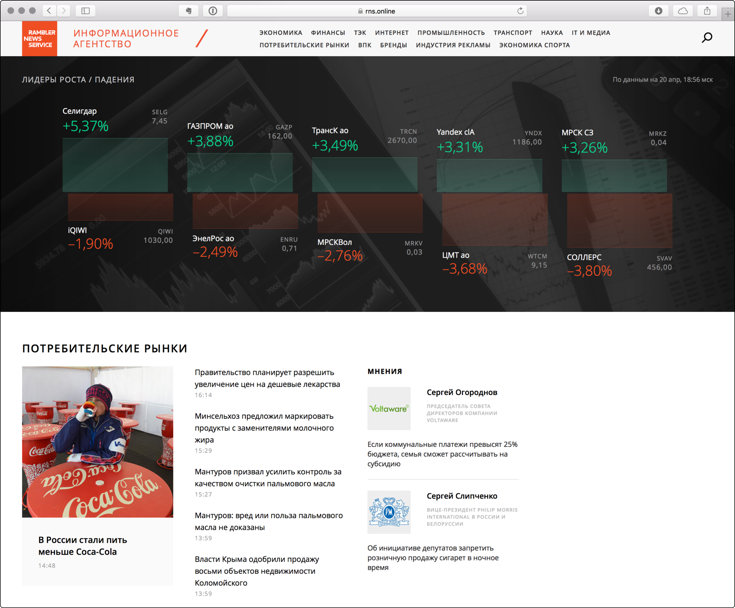Click the −1,90% decline value
This screenshot has width=735, height=608.
90,244
